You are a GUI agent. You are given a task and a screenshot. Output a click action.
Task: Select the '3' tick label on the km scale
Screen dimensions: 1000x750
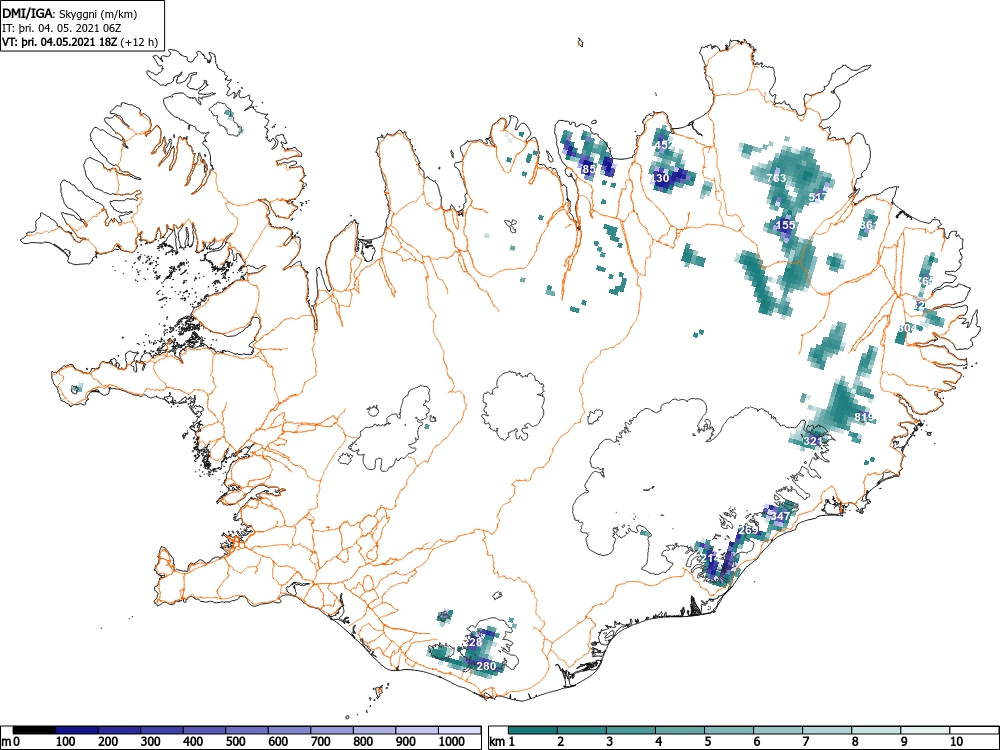[x=610, y=742]
